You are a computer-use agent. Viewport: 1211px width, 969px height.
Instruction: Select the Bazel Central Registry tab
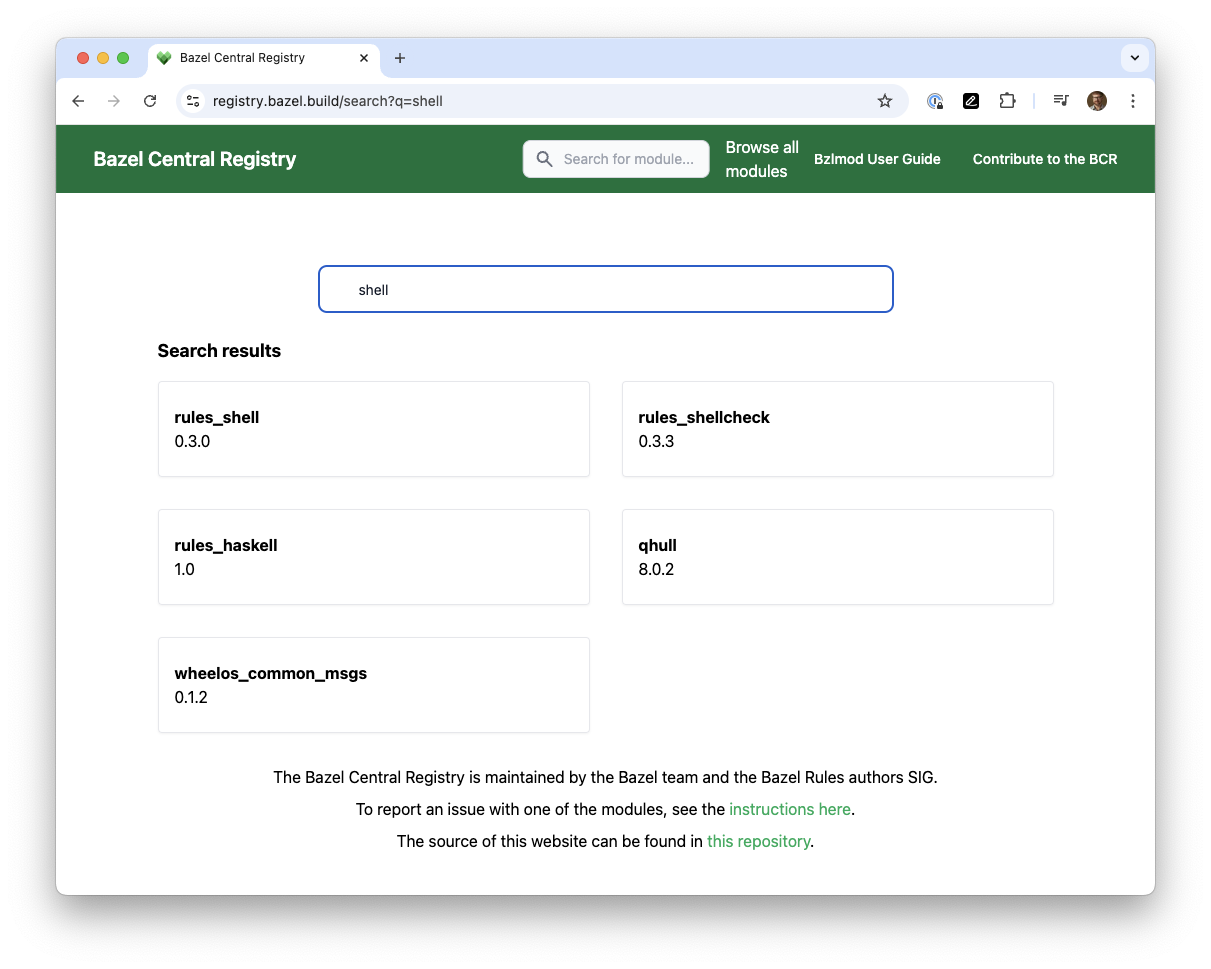[x=264, y=58]
